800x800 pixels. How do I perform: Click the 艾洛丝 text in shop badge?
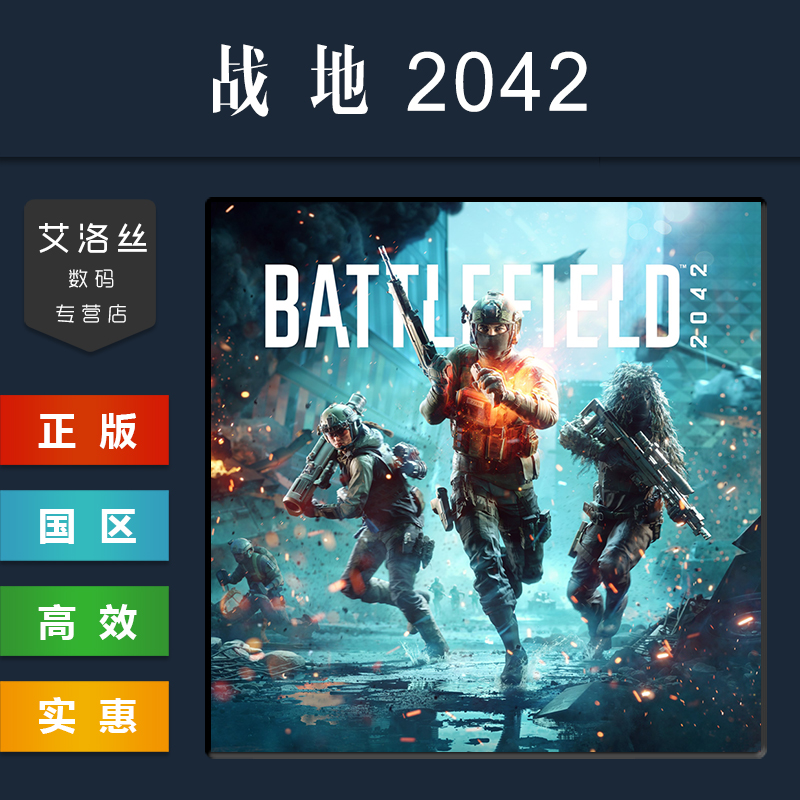point(92,238)
